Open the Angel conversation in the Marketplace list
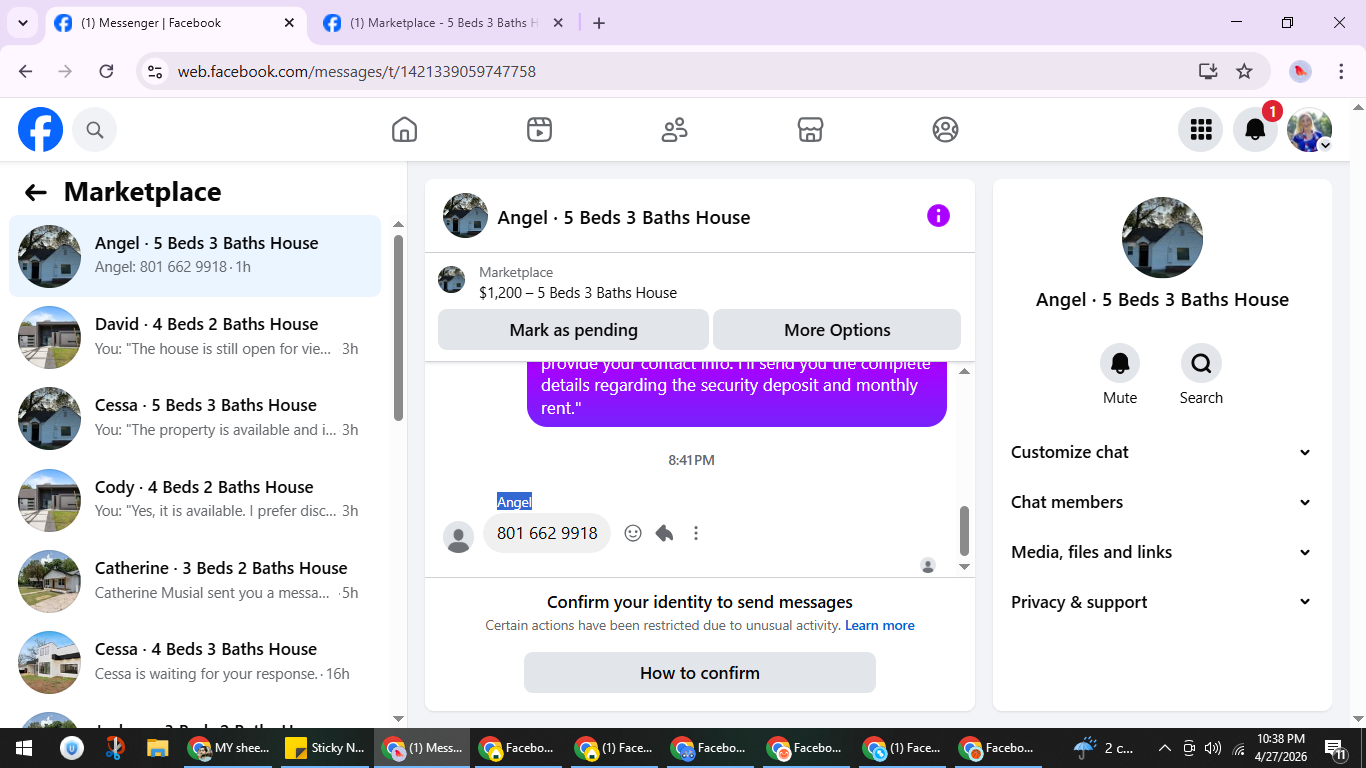1366x768 pixels. [x=195, y=256]
